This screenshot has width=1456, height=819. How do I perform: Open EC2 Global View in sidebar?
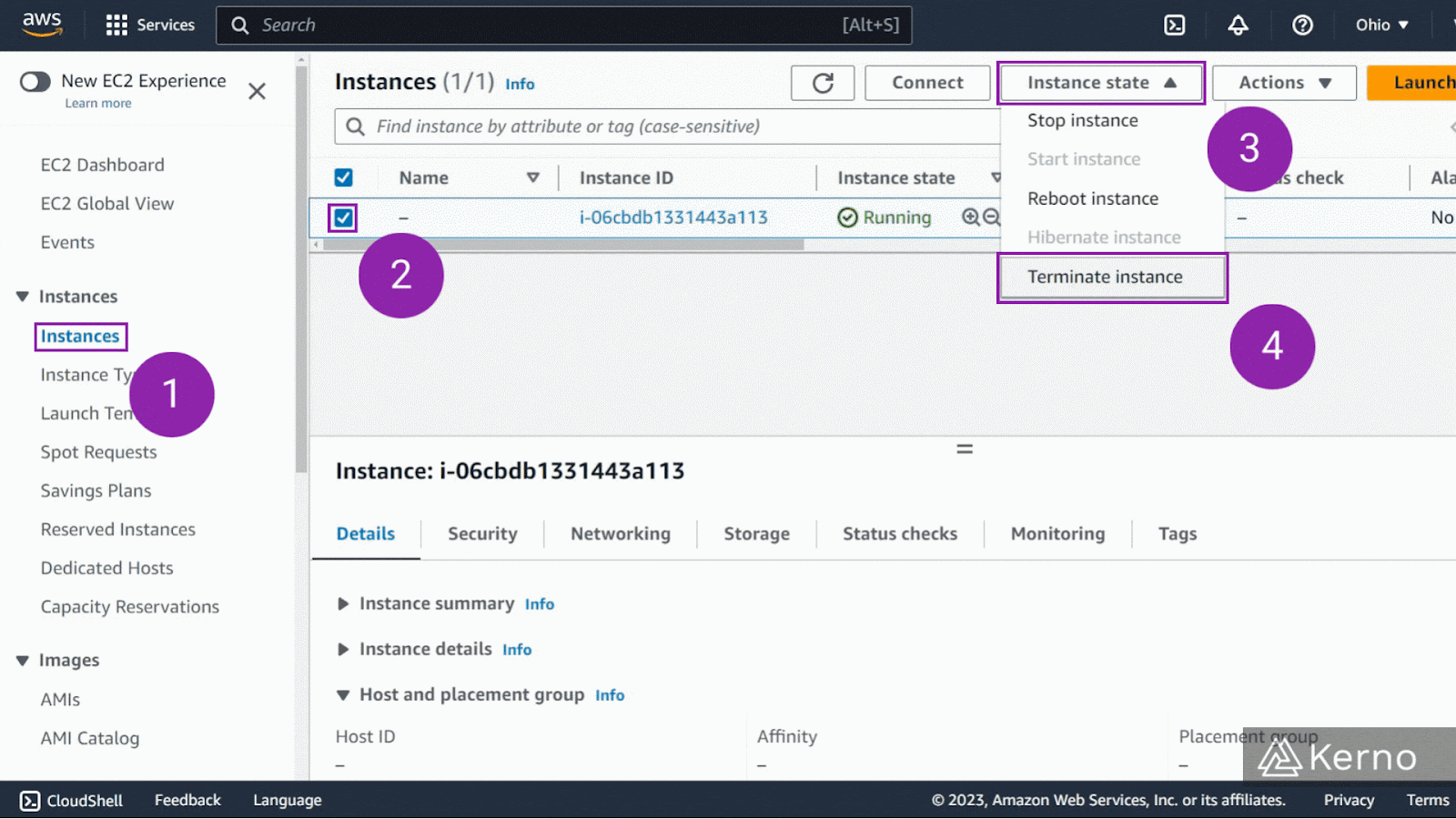pyautogui.click(x=107, y=204)
